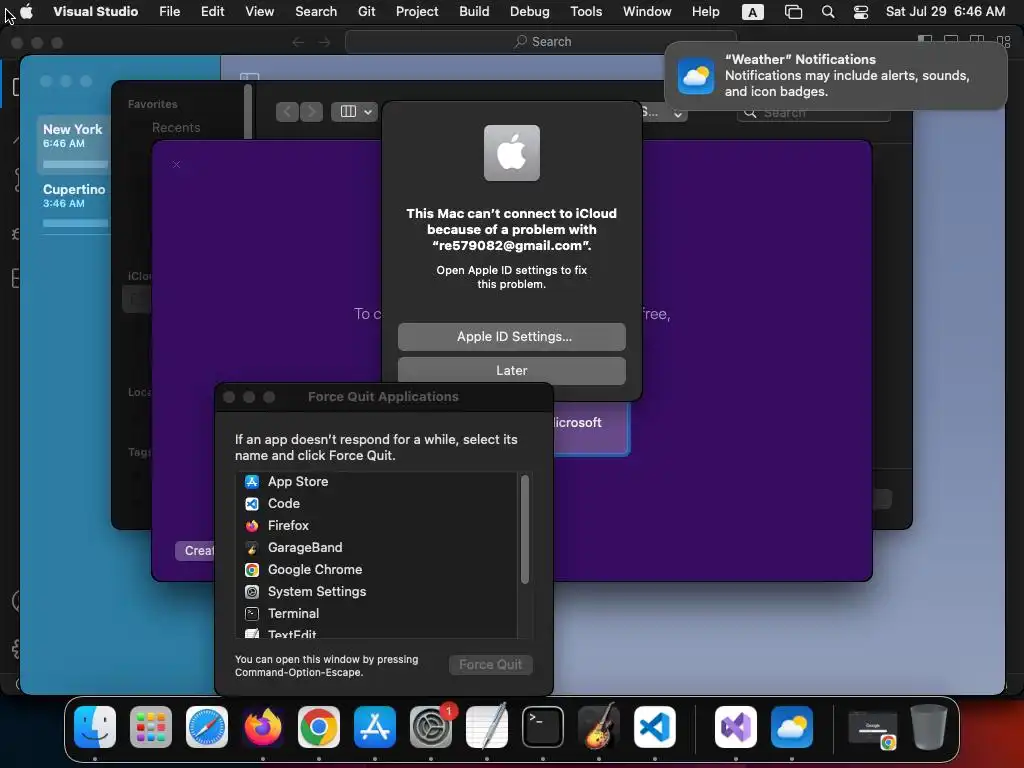Select Code in Force Quit list
1024x768 pixels.
coord(377,504)
